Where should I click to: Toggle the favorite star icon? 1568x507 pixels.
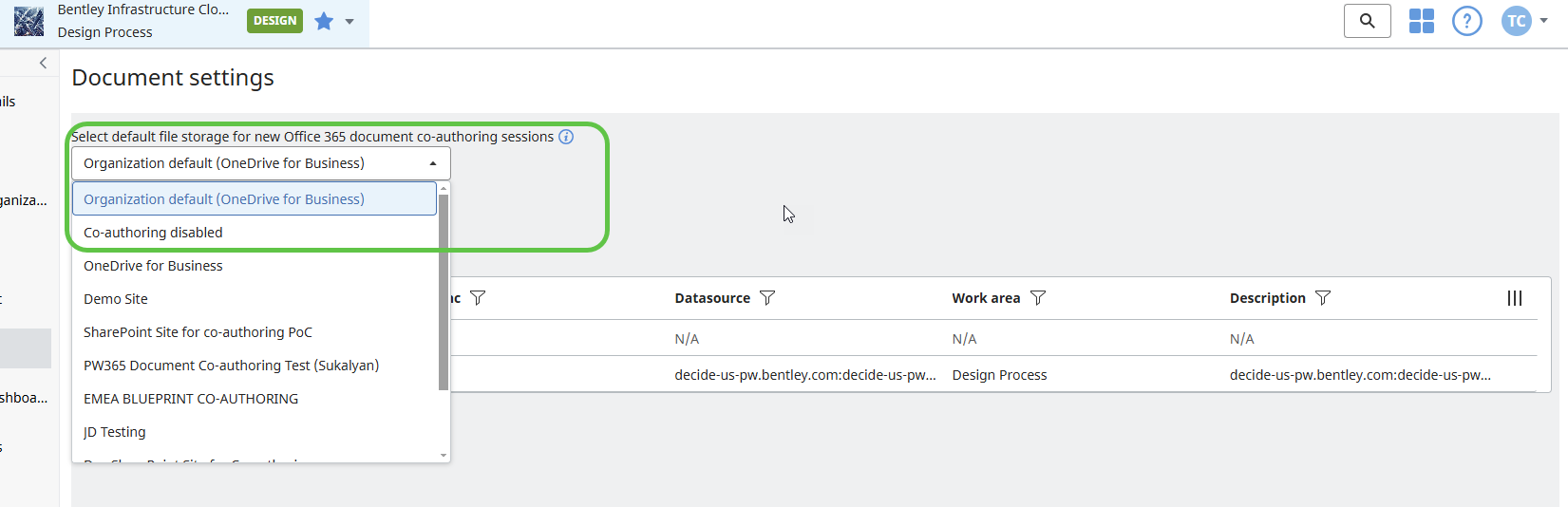[324, 21]
